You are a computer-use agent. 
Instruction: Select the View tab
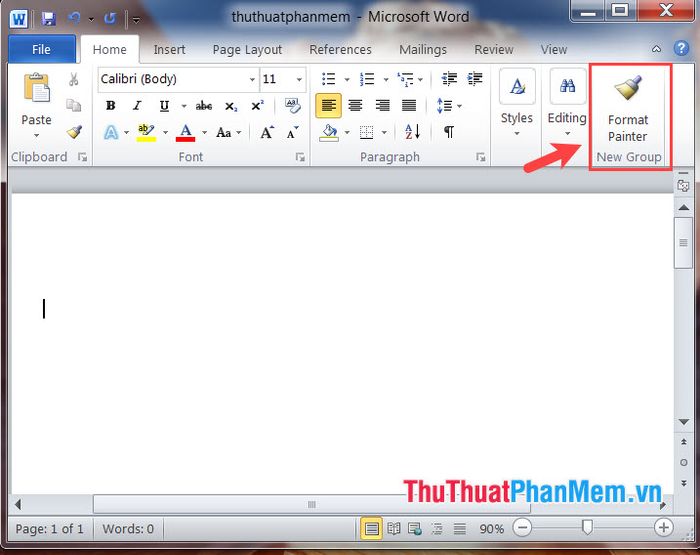coord(554,50)
